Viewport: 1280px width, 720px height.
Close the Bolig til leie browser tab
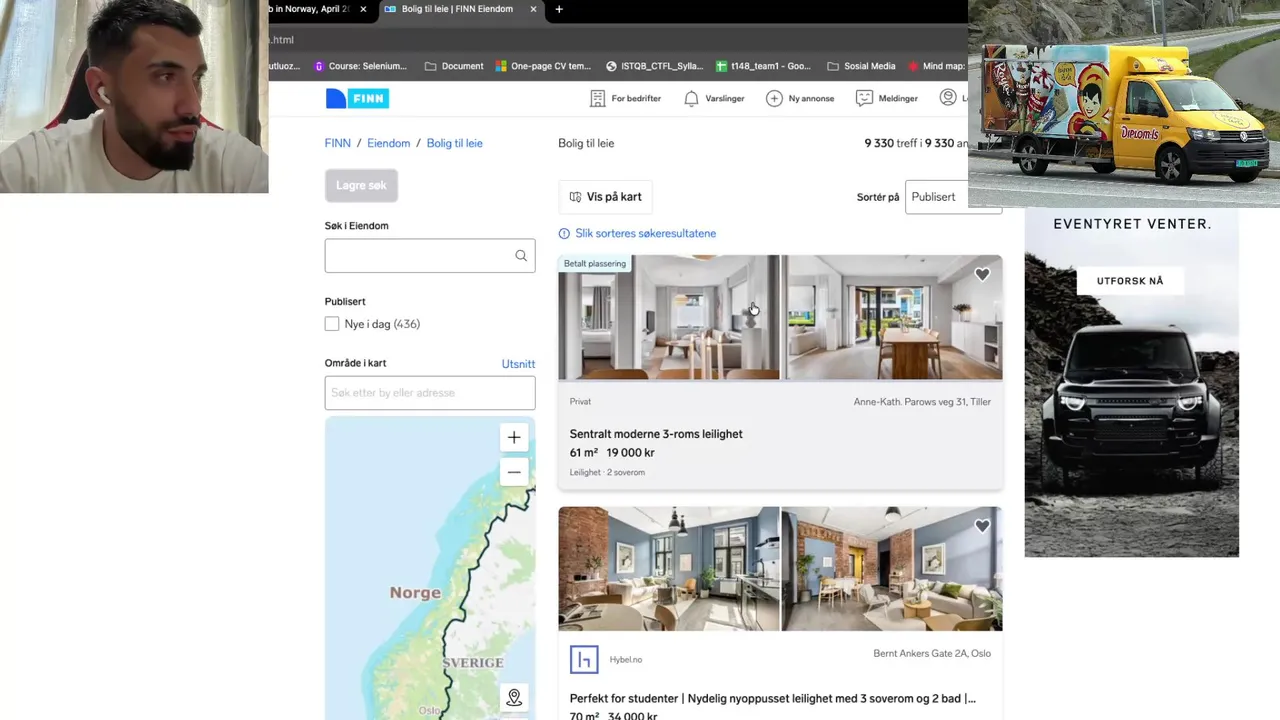533,9
